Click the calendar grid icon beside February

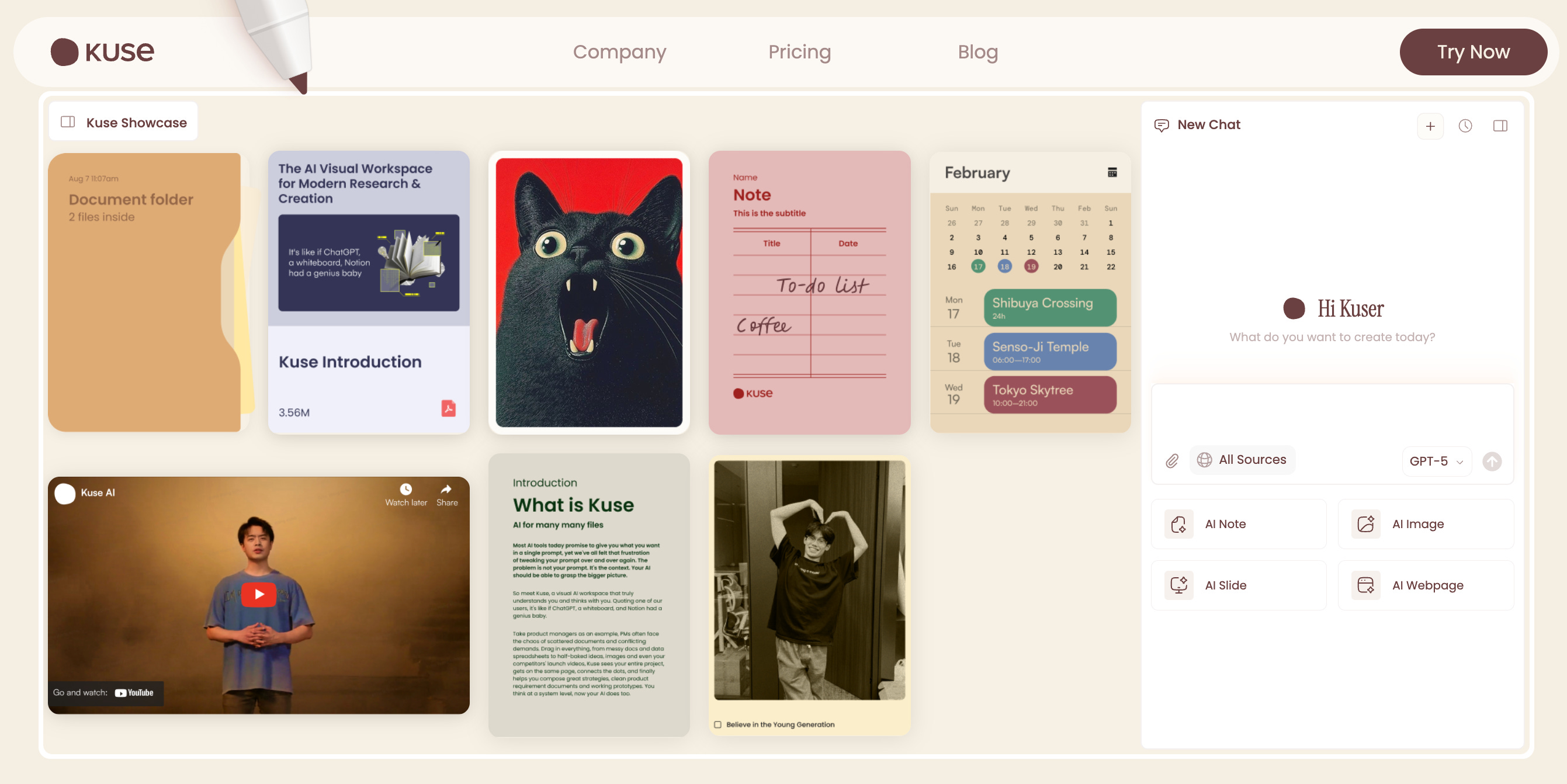(1112, 173)
